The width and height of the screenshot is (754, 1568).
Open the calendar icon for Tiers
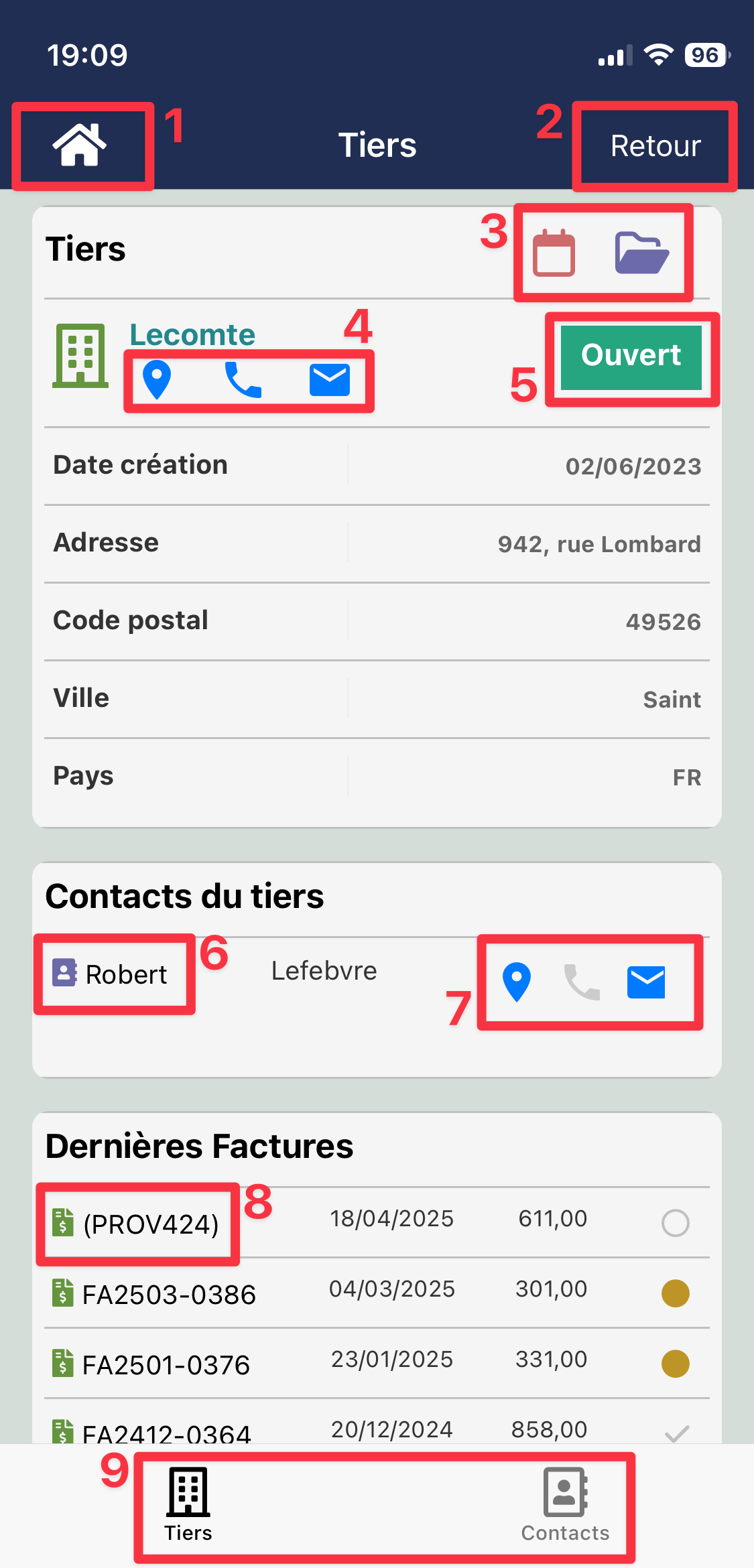tap(554, 253)
